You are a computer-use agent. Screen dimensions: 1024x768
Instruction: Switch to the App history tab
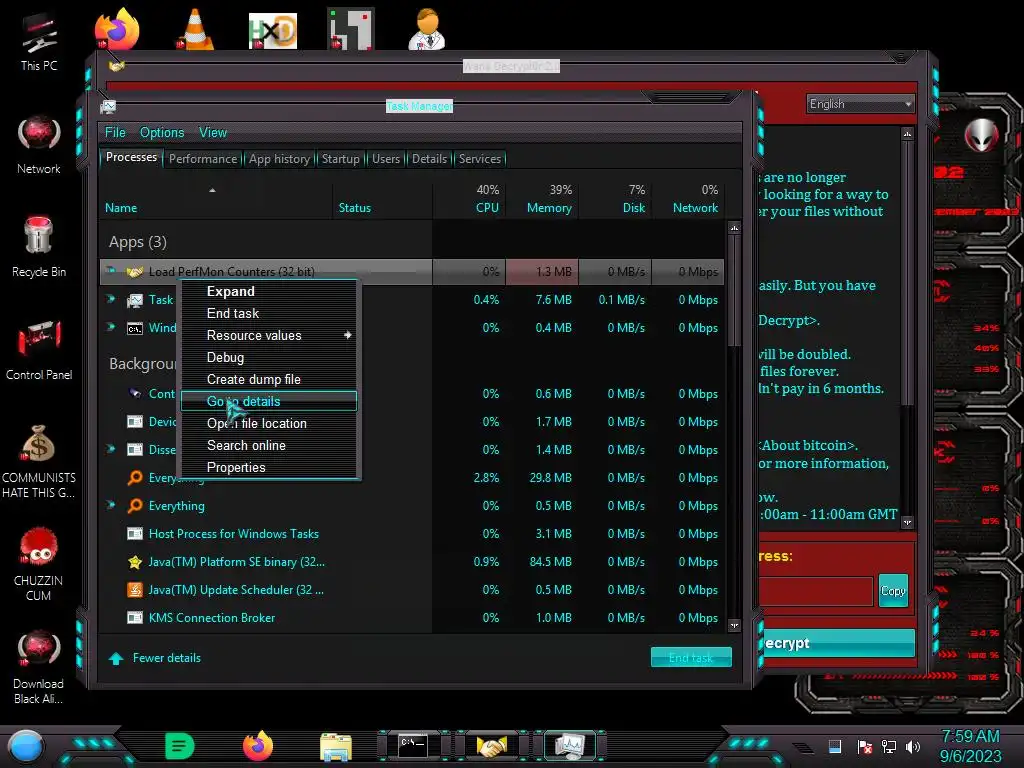pyautogui.click(x=279, y=159)
